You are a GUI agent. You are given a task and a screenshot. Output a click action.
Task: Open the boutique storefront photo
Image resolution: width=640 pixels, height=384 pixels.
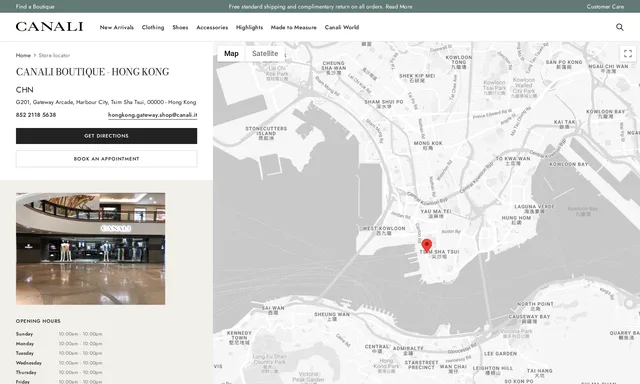(x=91, y=249)
